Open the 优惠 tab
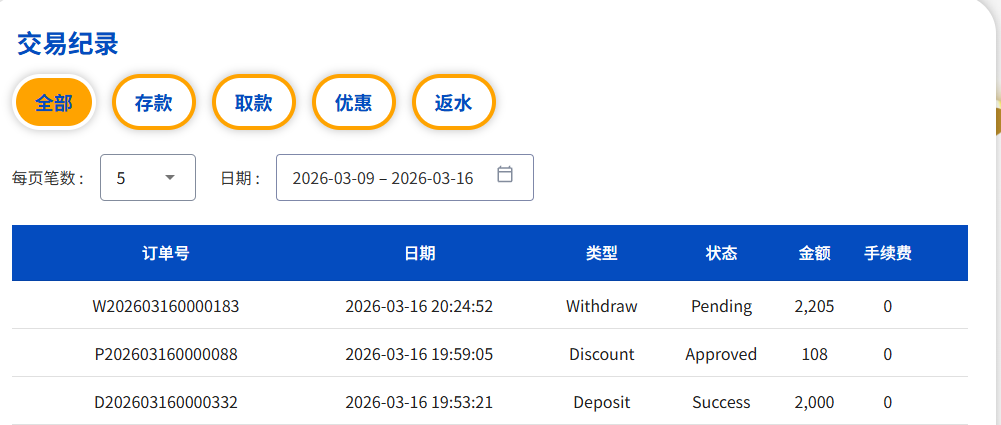 pyautogui.click(x=354, y=103)
